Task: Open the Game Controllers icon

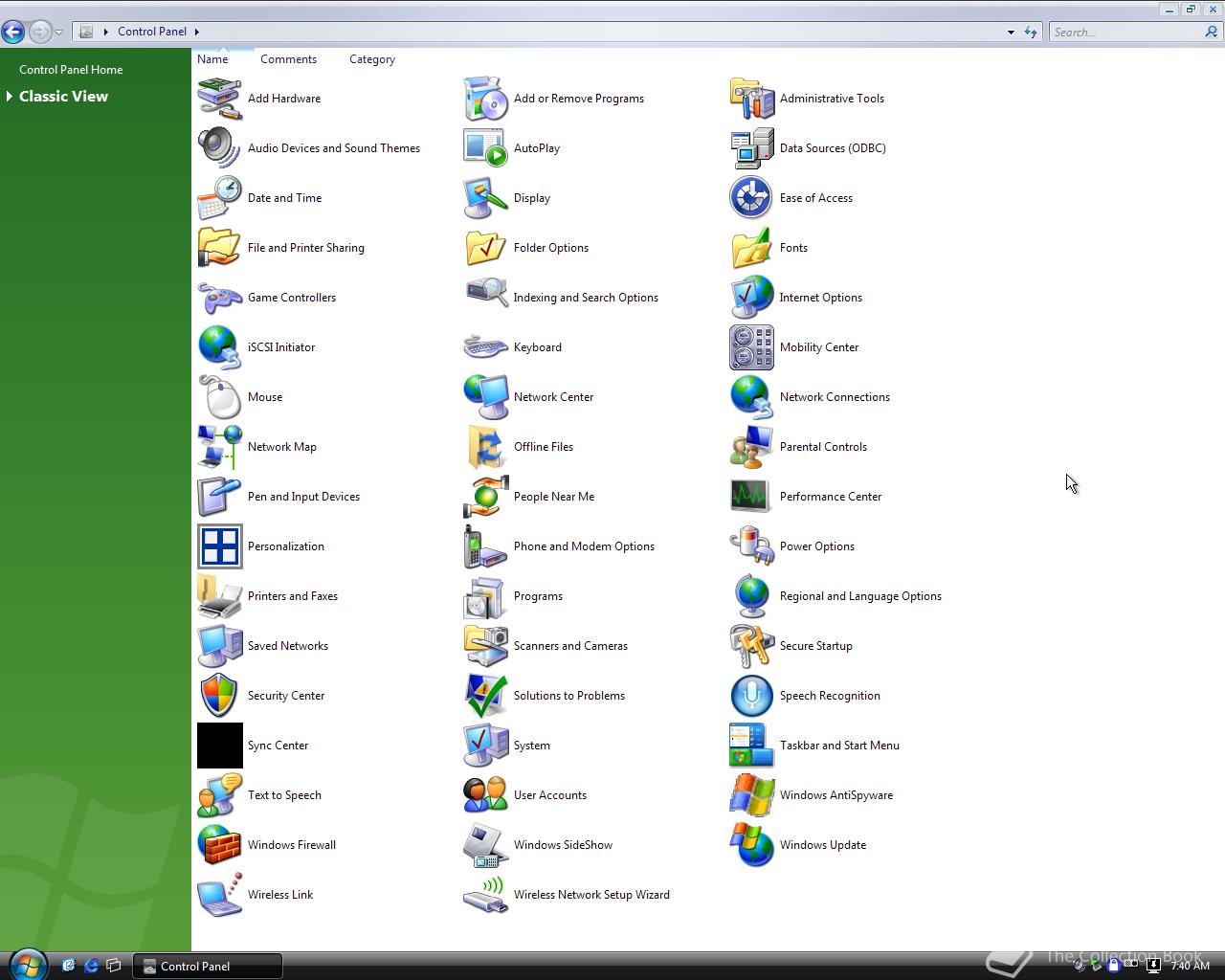Action: point(219,298)
